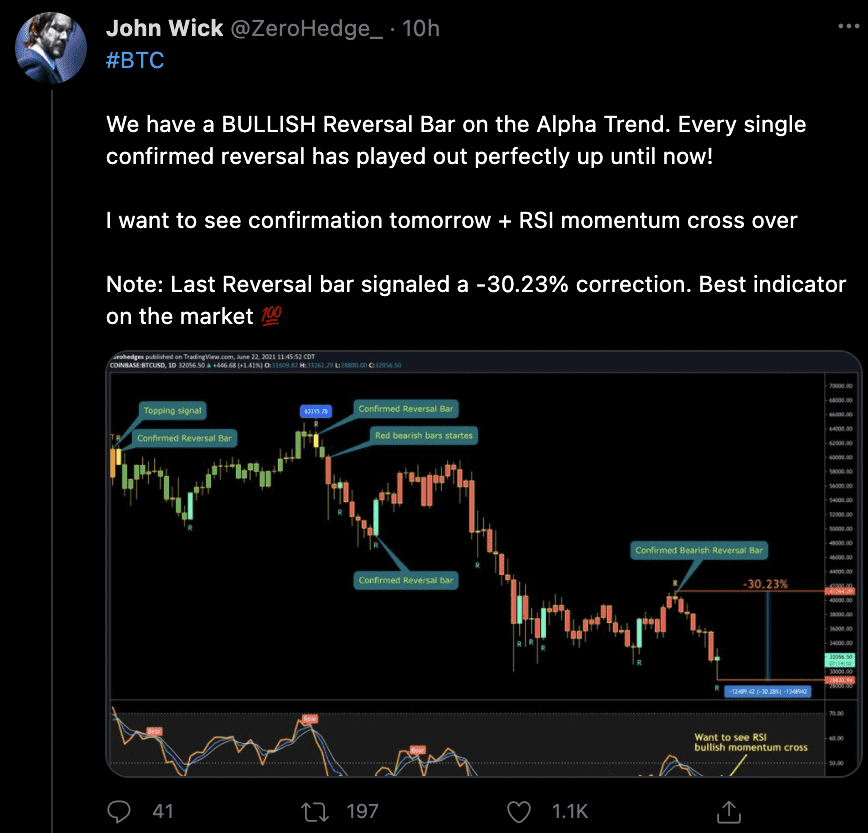Click the -30.23% correction label on chart
Viewport: 868px width, 833px height.
pyautogui.click(x=765, y=583)
